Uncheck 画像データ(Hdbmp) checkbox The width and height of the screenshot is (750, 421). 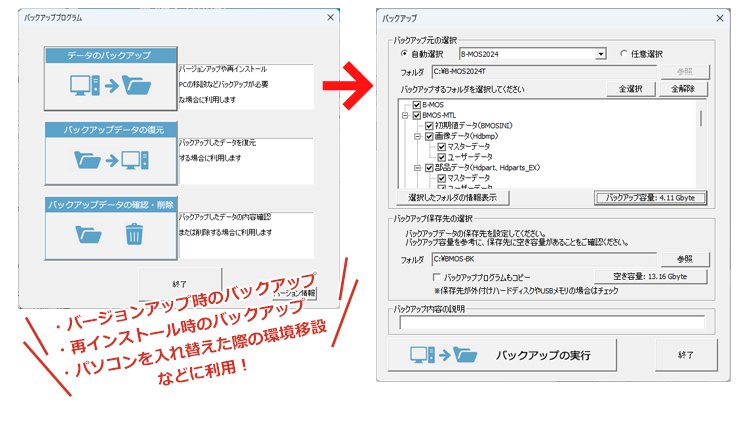(x=429, y=136)
